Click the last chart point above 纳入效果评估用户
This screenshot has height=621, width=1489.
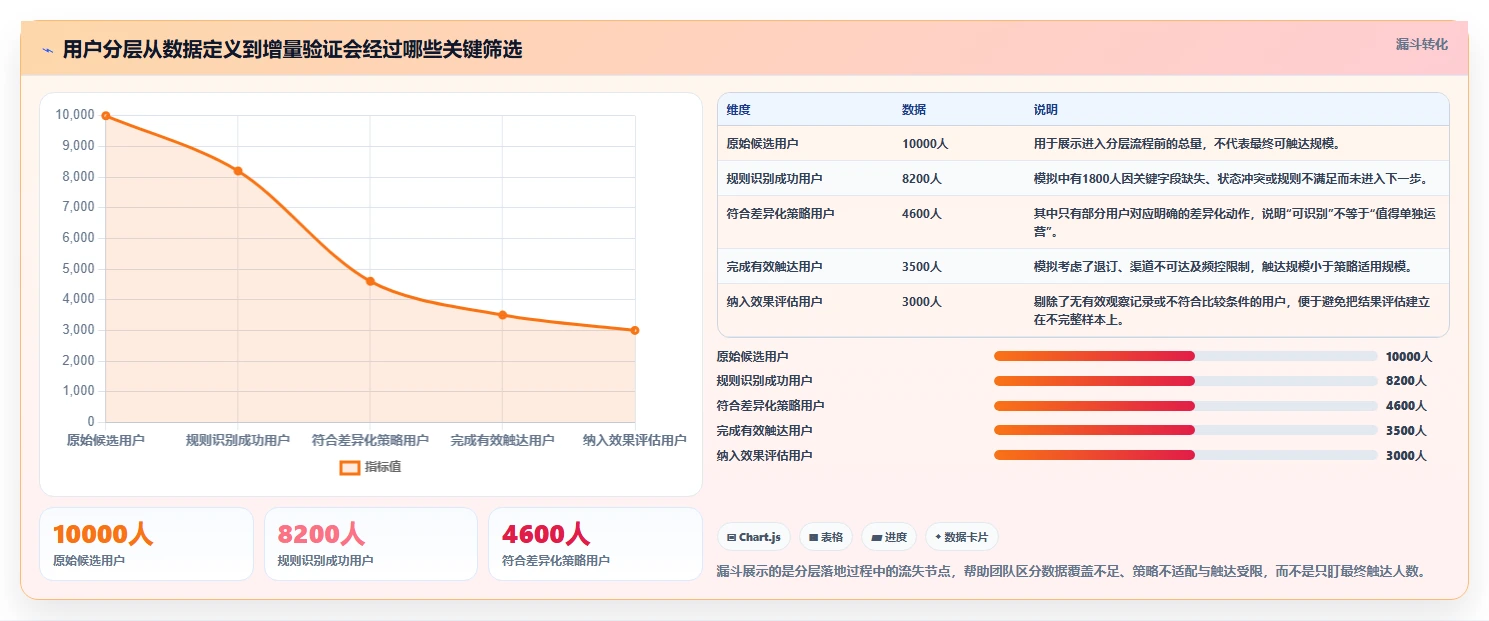[635, 330]
